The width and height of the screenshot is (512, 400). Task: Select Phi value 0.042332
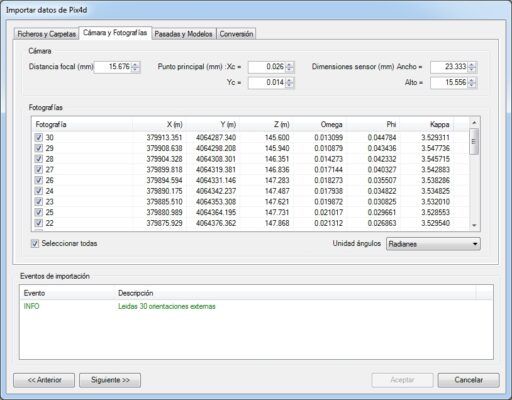tap(382, 159)
